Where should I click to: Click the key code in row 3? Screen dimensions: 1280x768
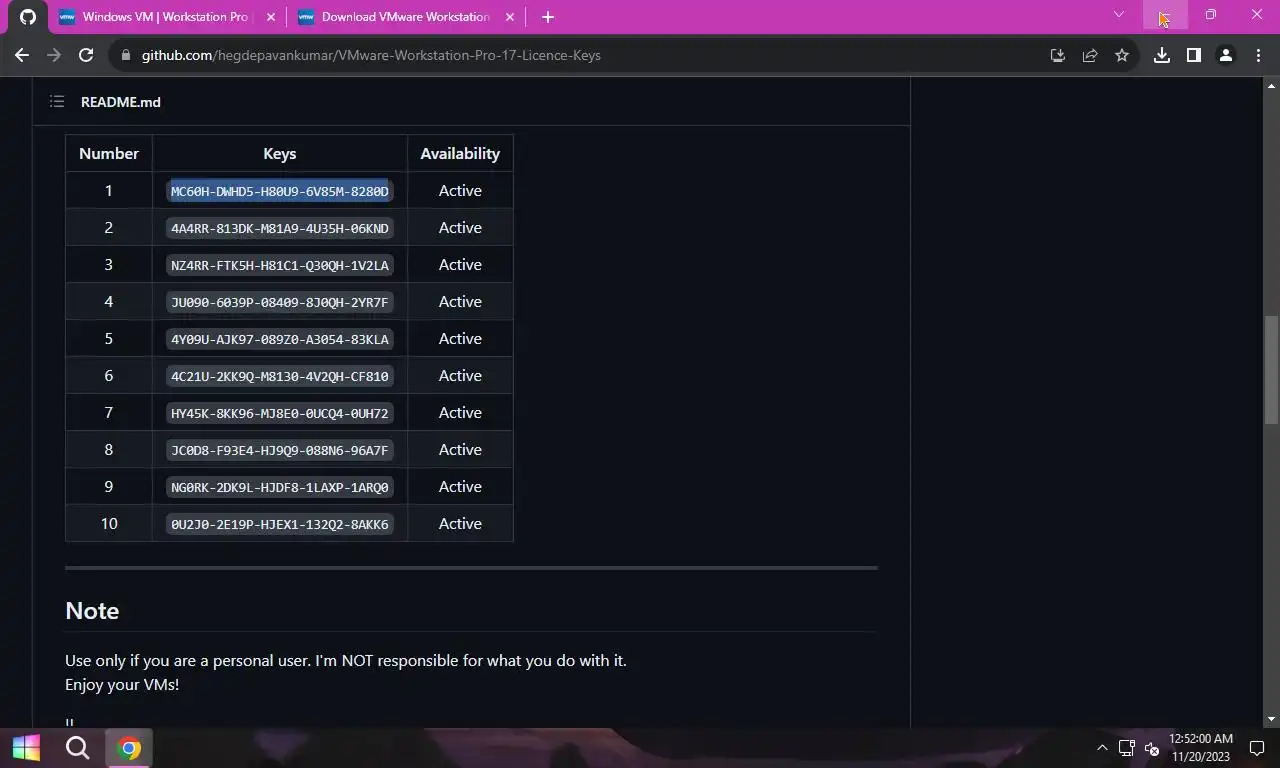280,265
